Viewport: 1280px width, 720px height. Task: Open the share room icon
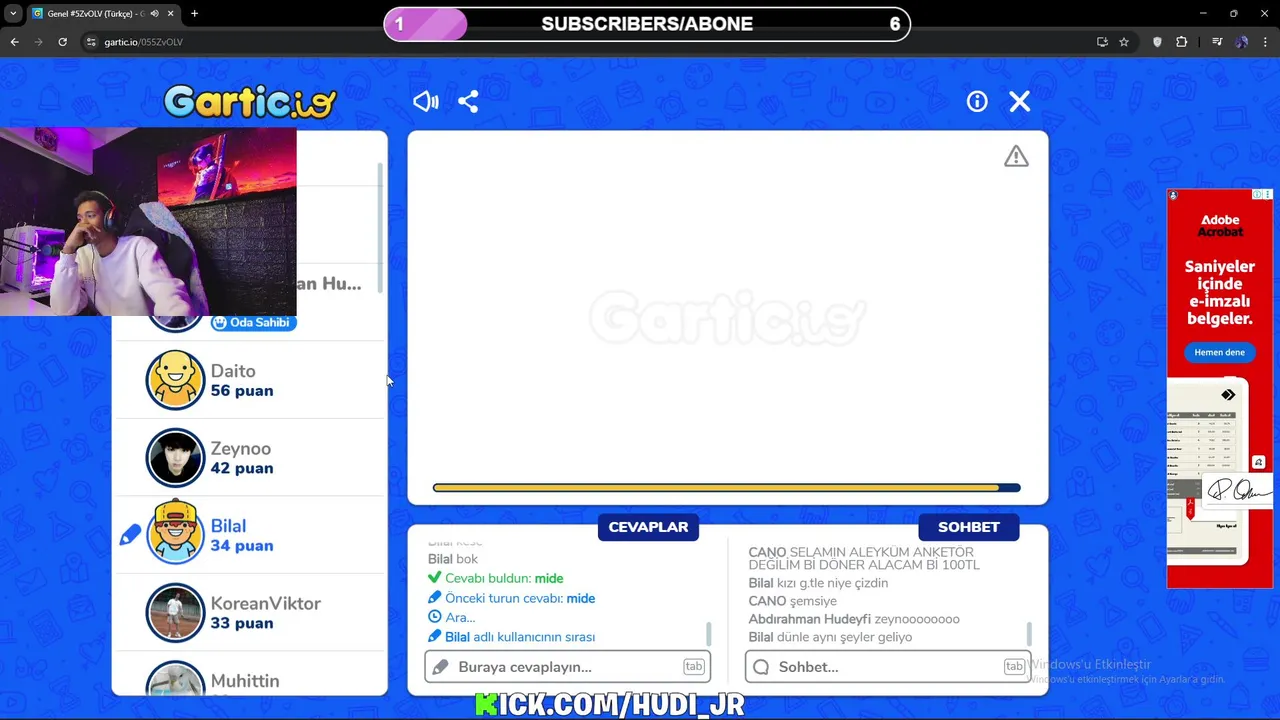pos(468,101)
